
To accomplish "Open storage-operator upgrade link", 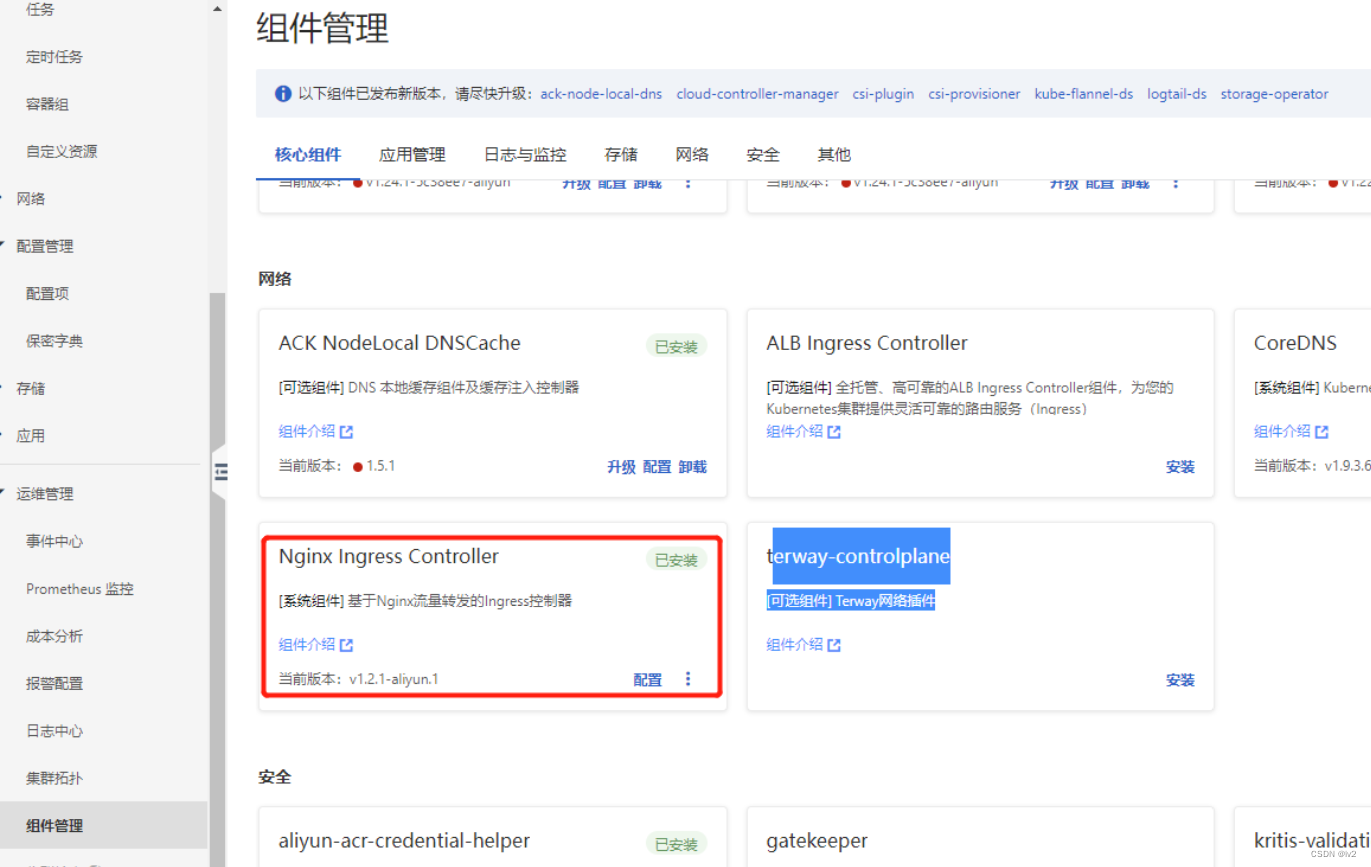I will coord(1274,94).
